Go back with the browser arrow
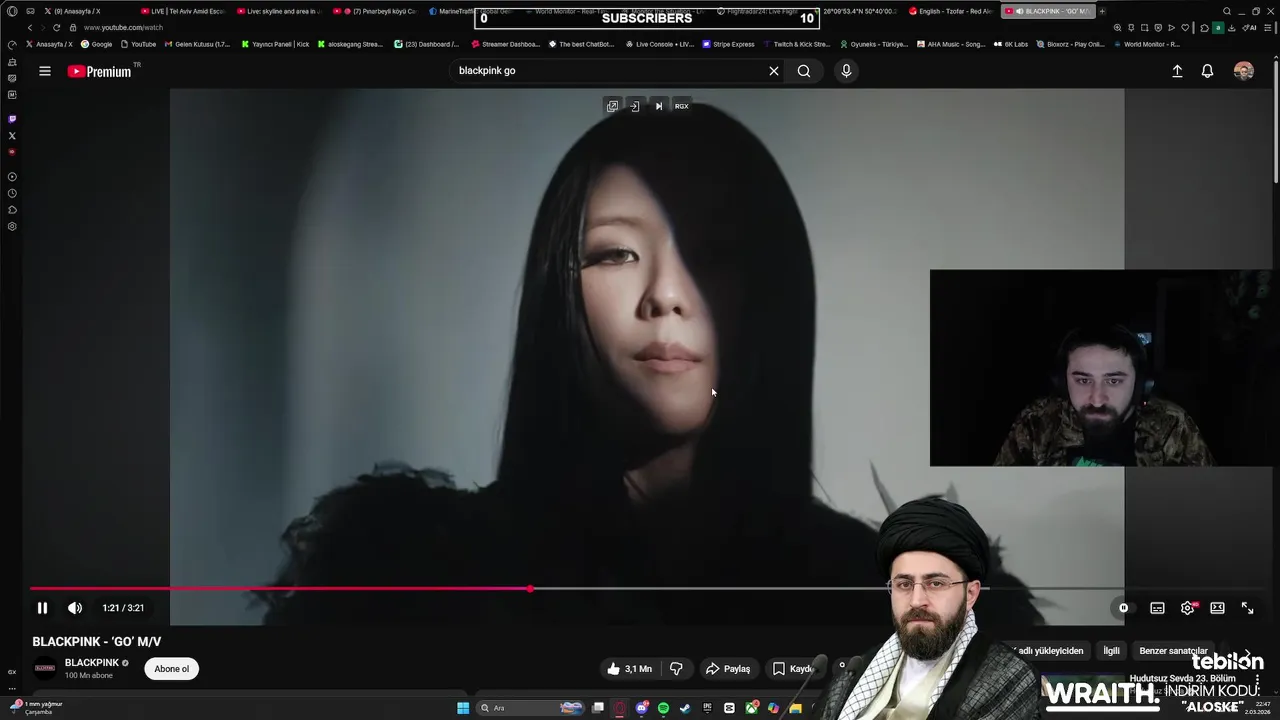Viewport: 1280px width, 720px height. coord(30,28)
